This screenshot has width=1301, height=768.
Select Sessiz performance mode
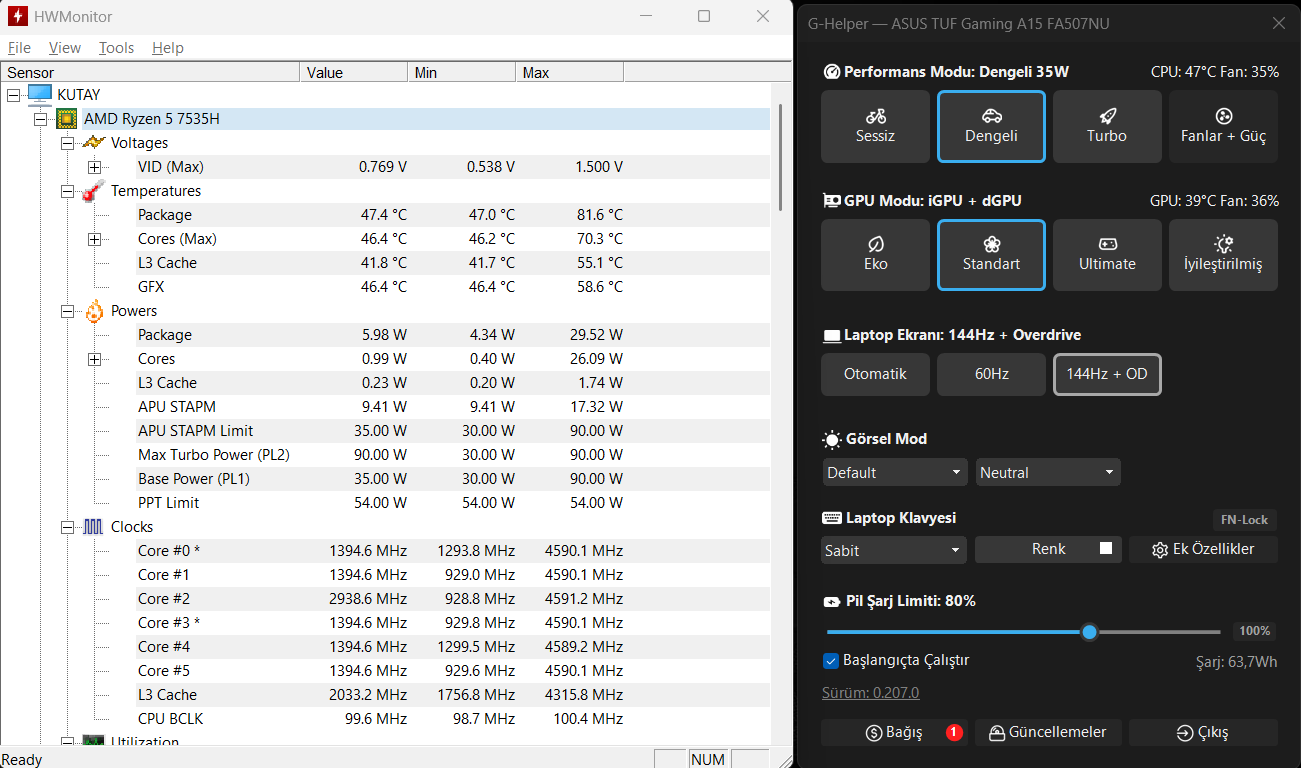point(875,126)
